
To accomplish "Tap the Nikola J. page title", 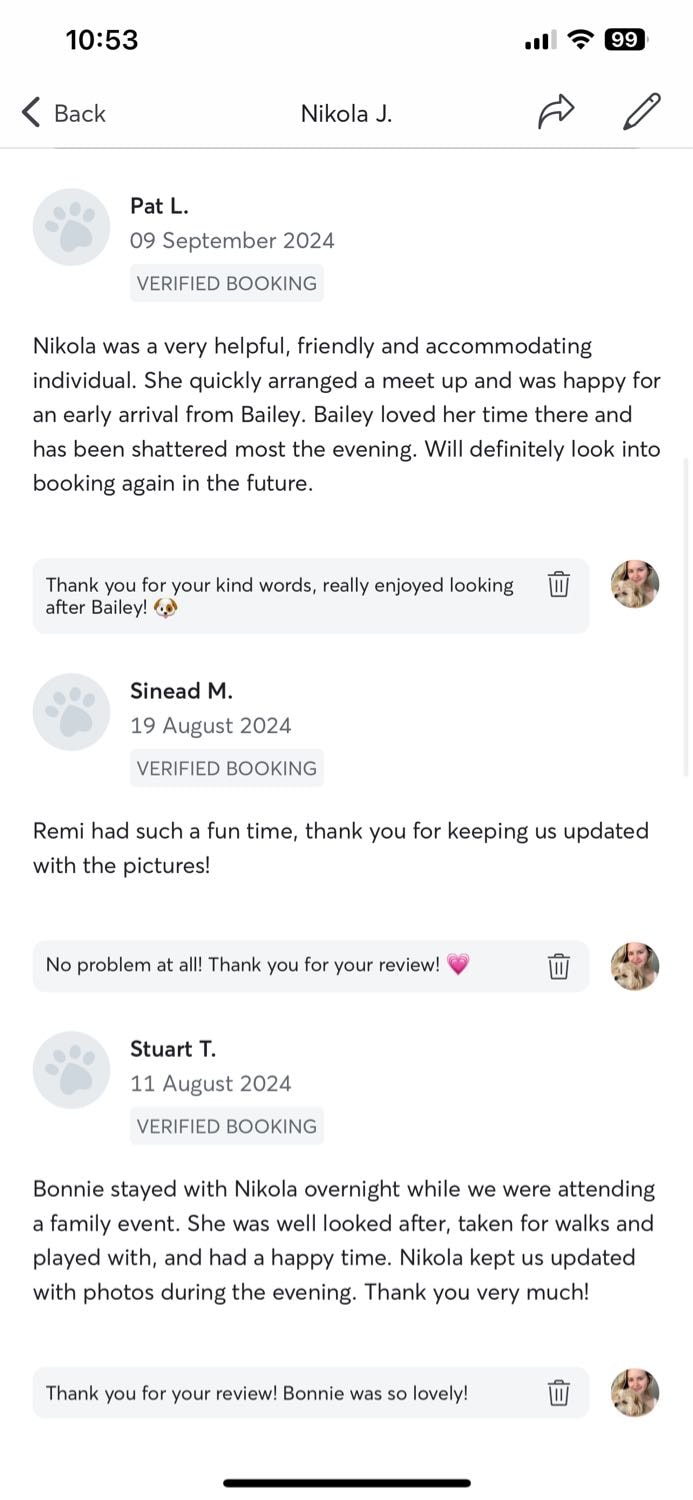I will [346, 114].
